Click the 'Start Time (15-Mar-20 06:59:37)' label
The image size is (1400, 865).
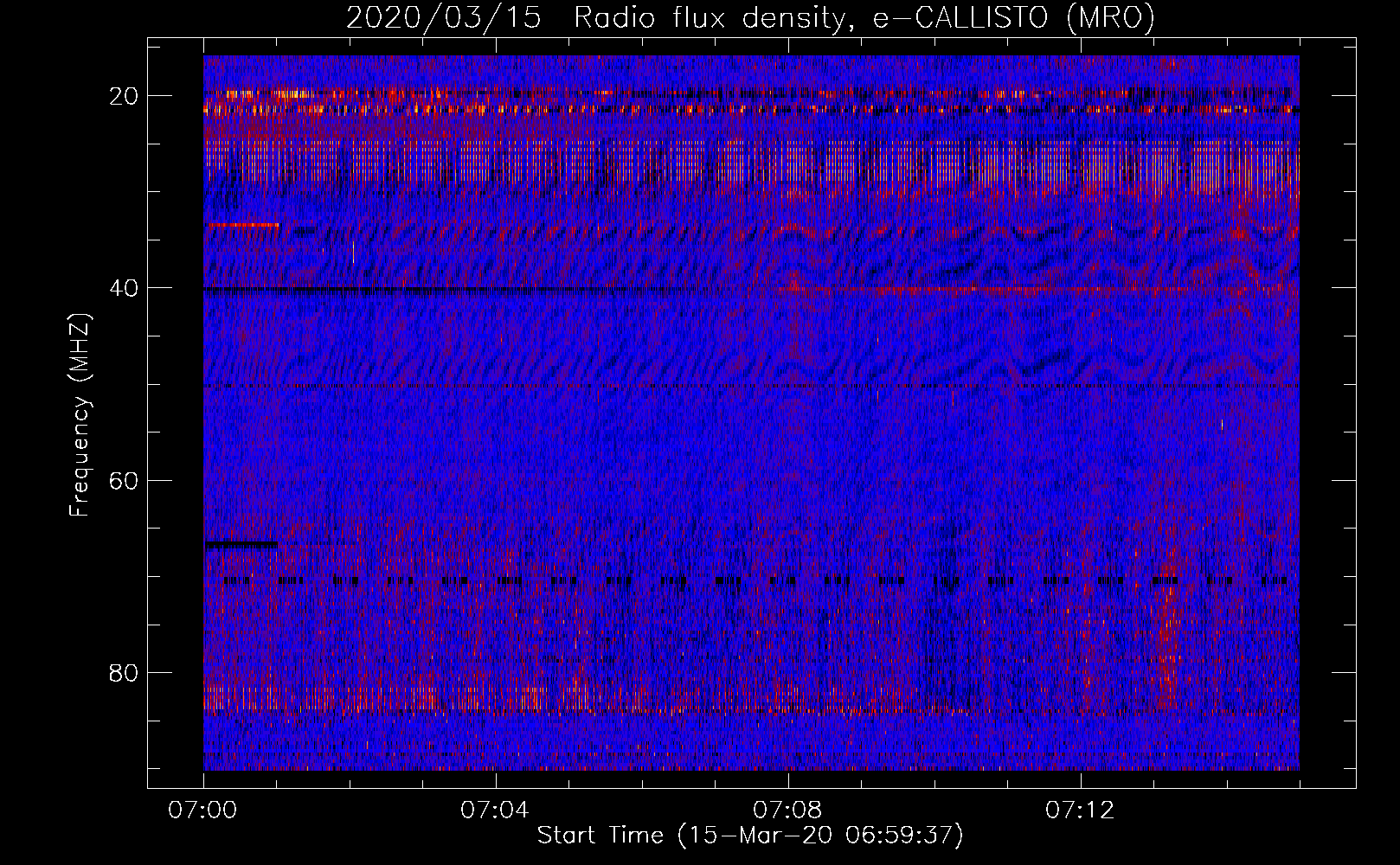[750, 836]
